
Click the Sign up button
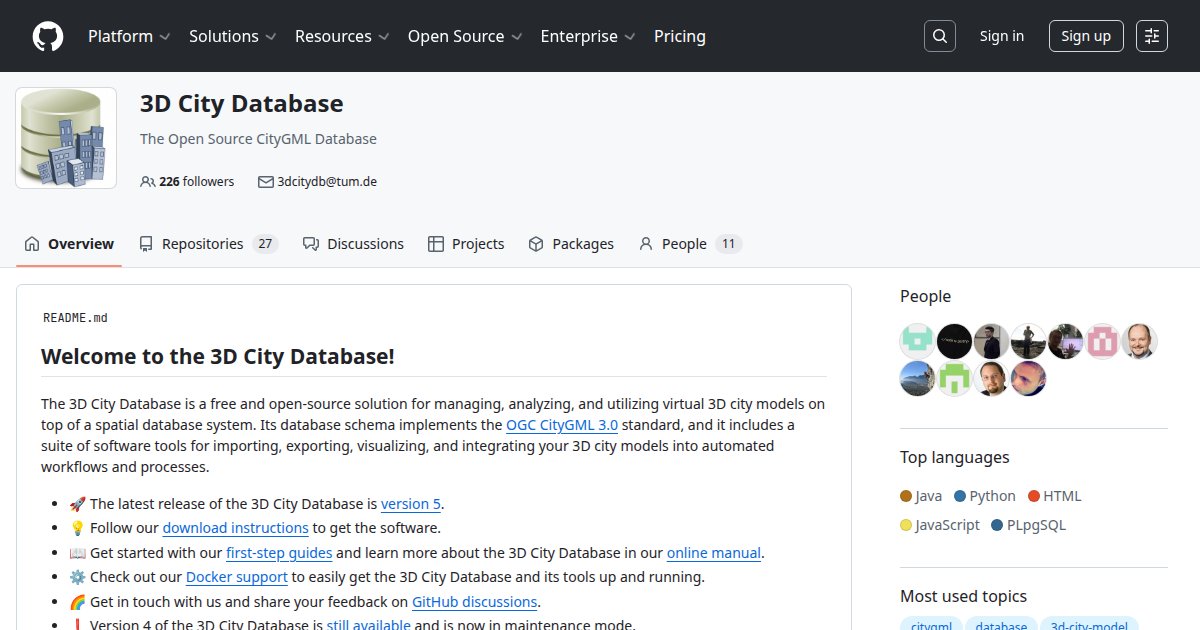click(1086, 36)
